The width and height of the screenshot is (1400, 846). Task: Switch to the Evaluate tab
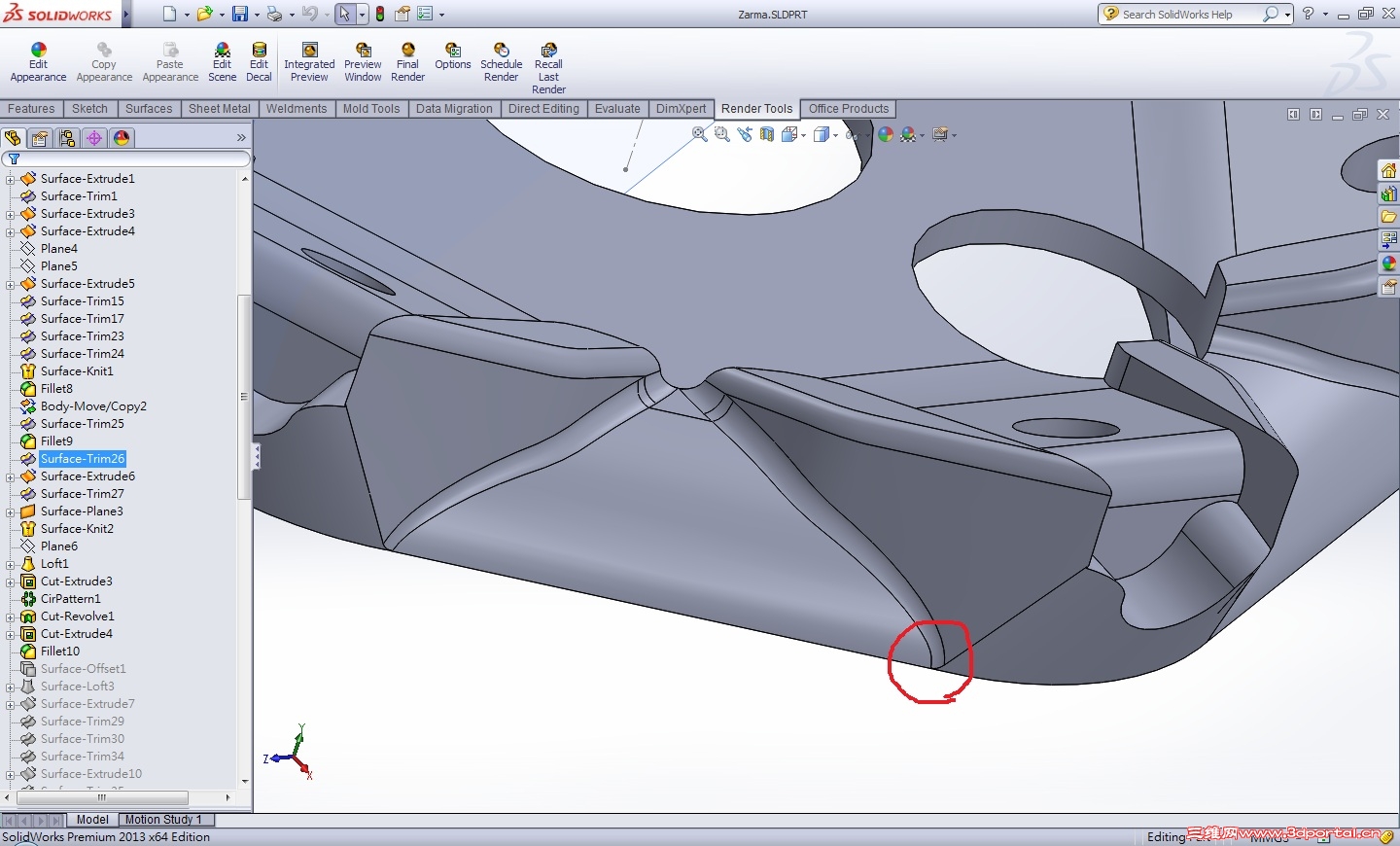pyautogui.click(x=617, y=109)
